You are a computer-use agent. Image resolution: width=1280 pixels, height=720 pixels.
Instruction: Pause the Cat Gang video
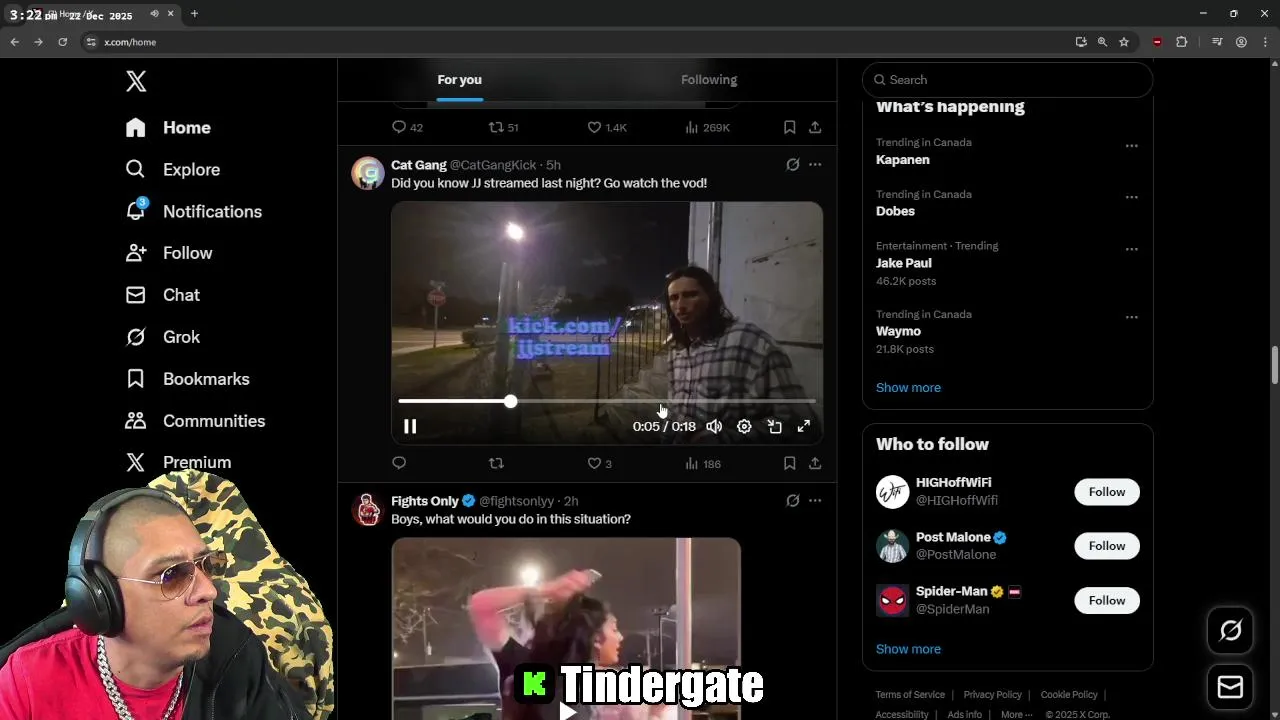click(410, 426)
